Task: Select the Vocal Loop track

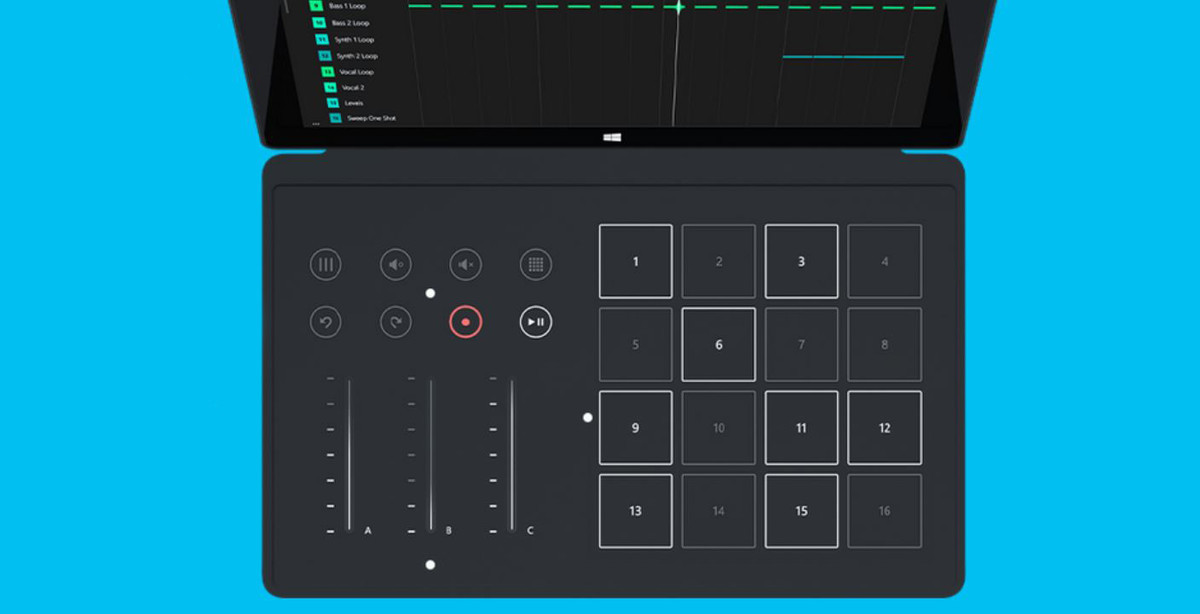Action: (357, 72)
